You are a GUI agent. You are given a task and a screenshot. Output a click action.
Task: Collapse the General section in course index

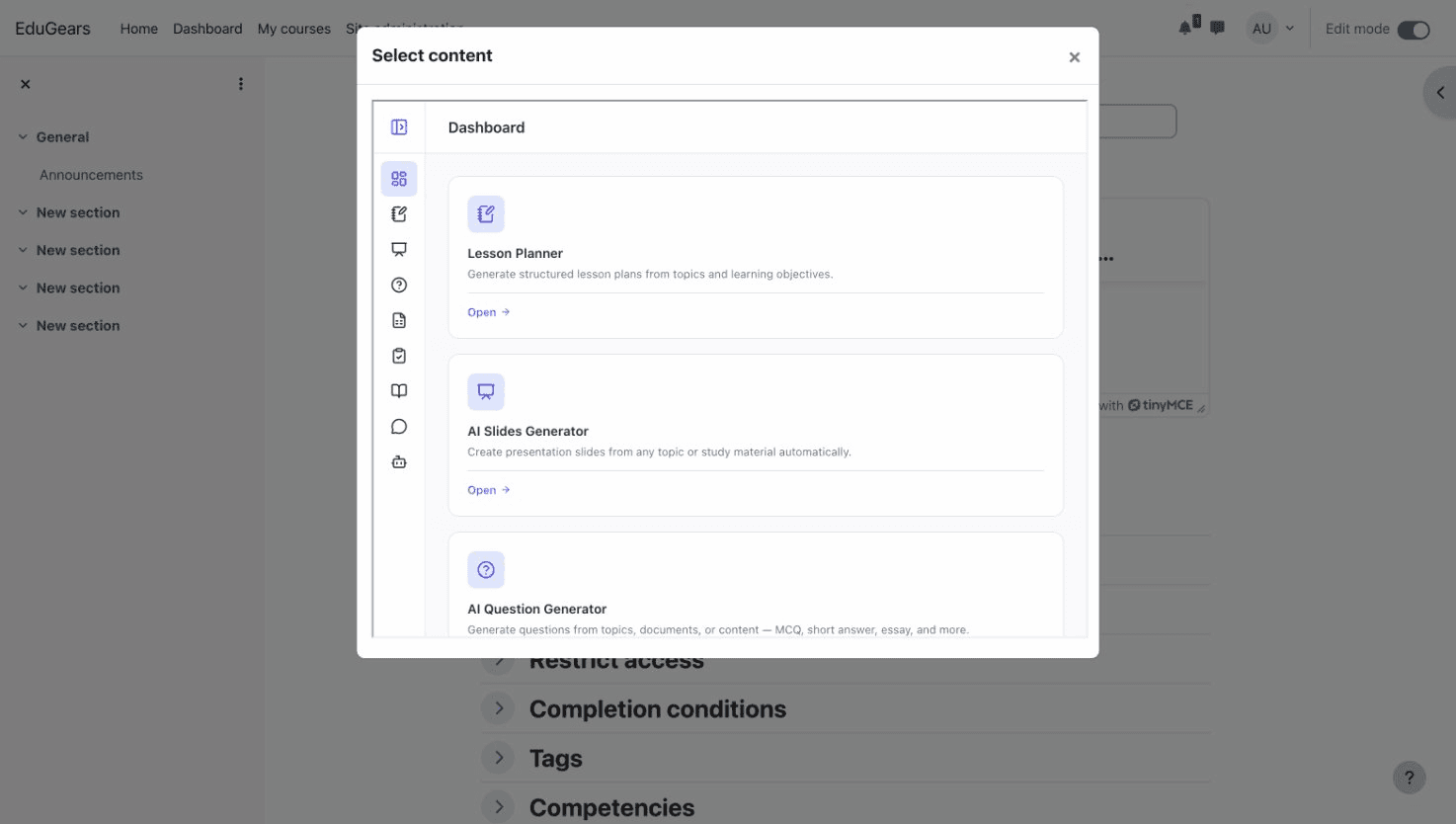tap(23, 136)
